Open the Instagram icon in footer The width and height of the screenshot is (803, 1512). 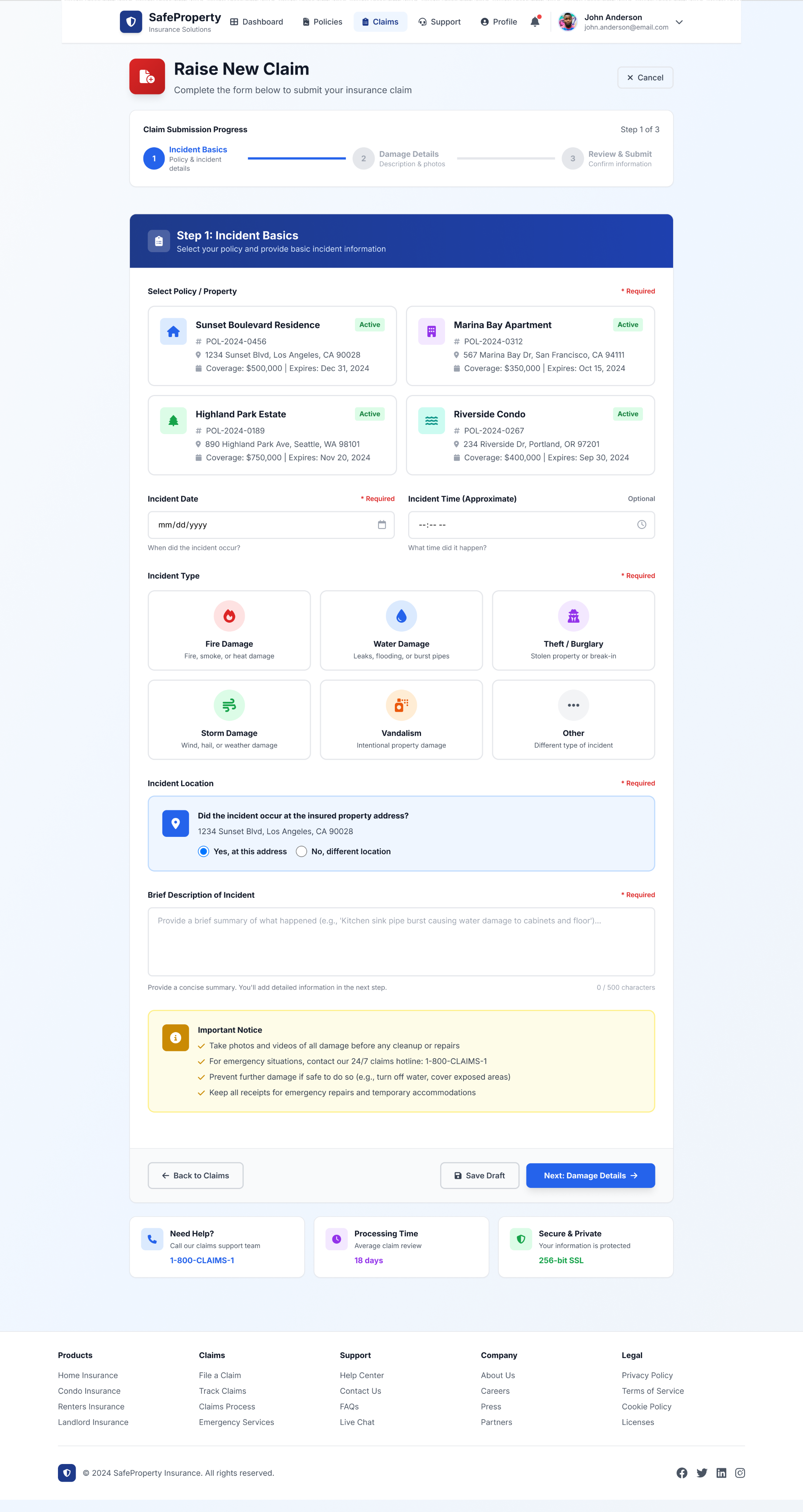point(740,1473)
